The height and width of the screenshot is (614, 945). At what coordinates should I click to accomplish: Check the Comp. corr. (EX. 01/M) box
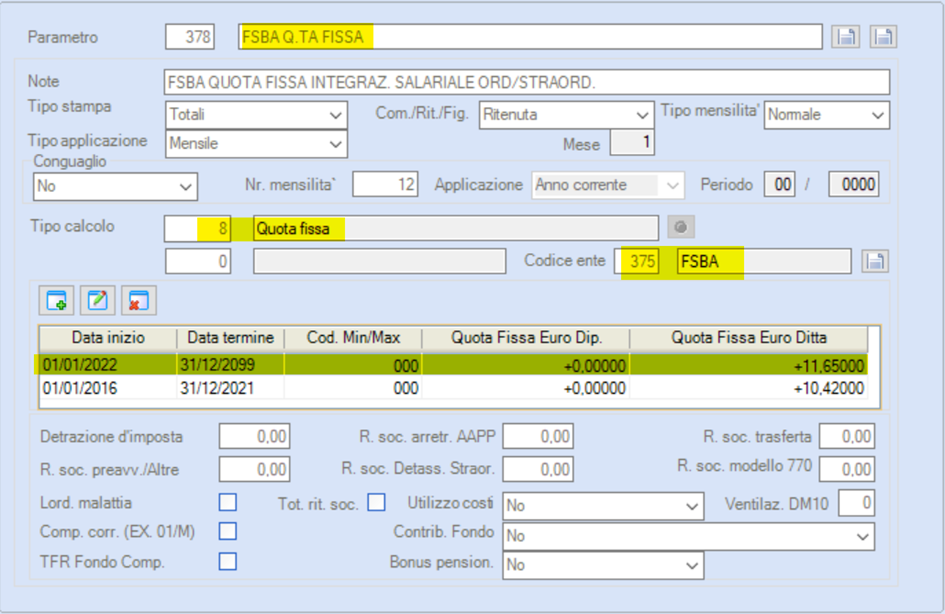[x=228, y=531]
